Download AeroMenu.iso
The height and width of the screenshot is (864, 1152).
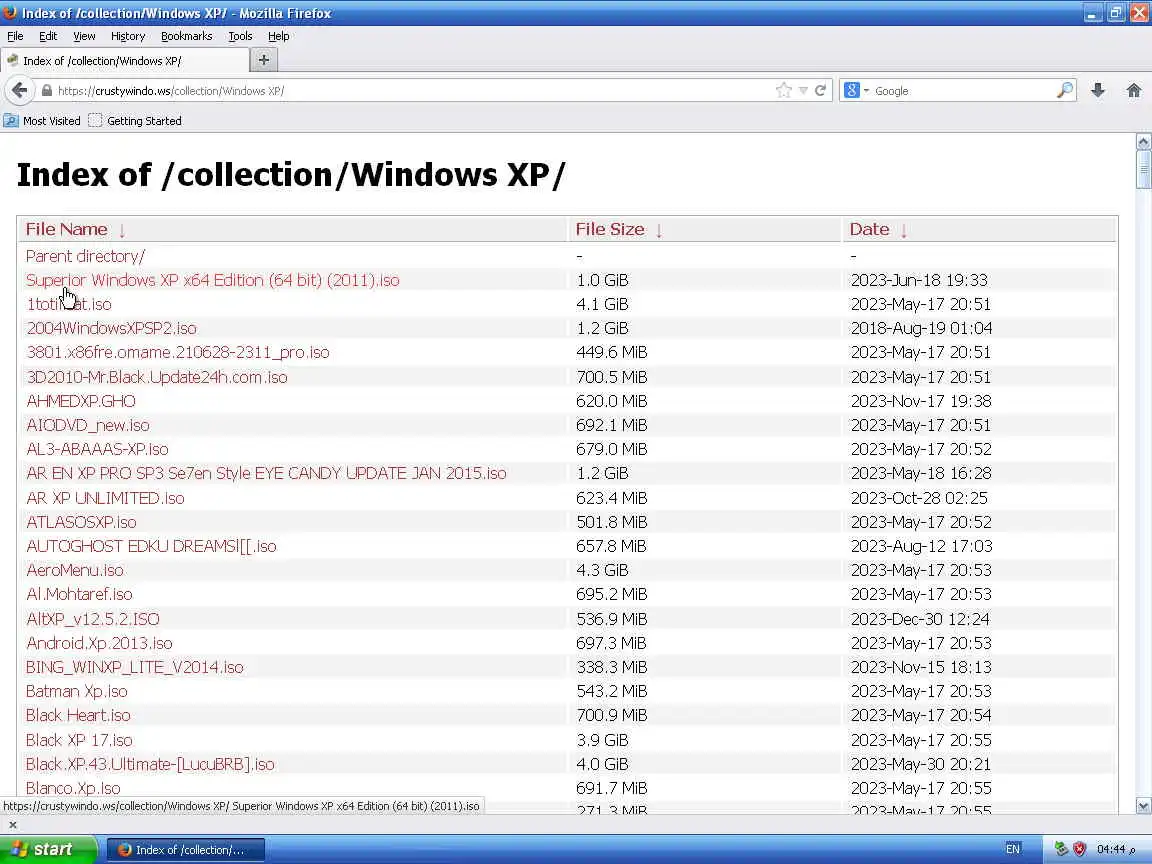coord(75,570)
